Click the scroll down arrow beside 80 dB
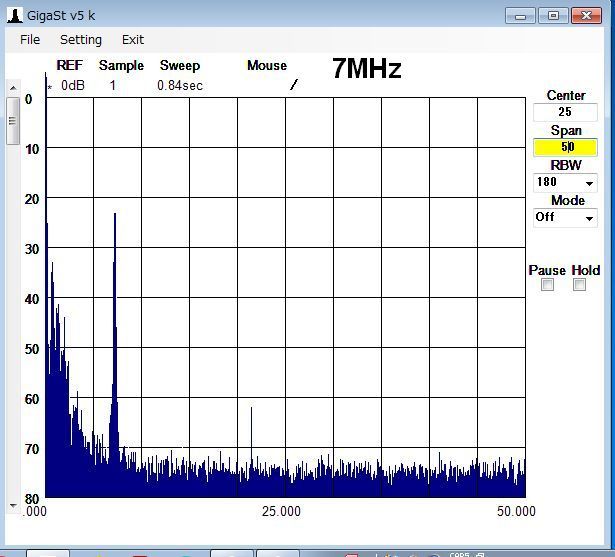This screenshot has width=615, height=557. [12, 505]
